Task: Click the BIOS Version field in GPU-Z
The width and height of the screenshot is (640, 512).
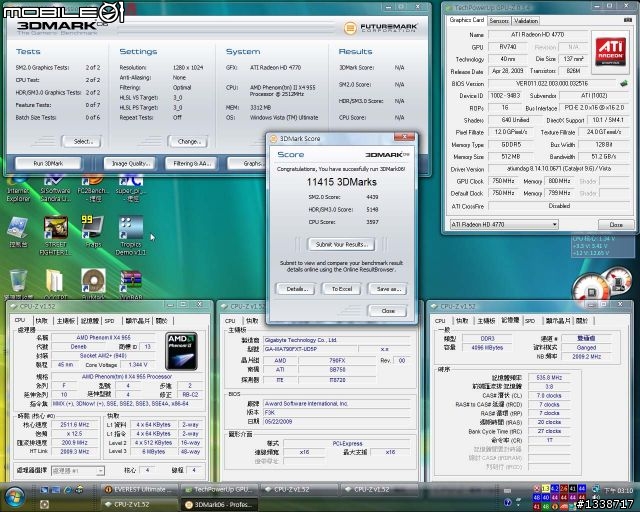Action: pos(553,84)
